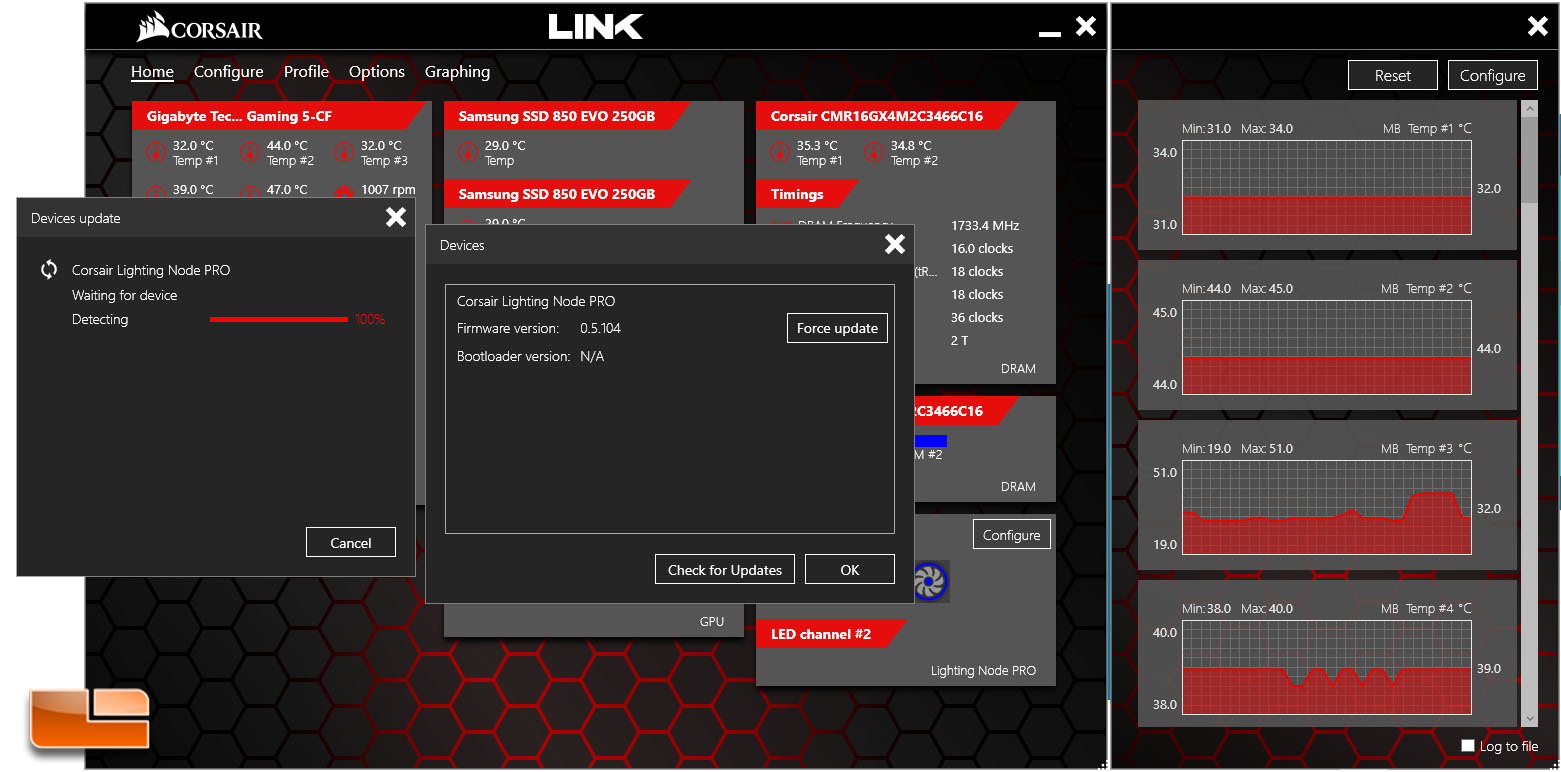Close the Devices dialog

895,244
